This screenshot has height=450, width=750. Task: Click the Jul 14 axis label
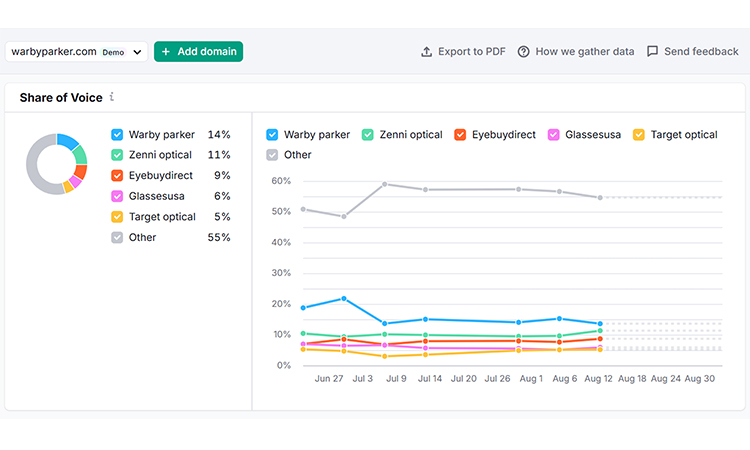[x=430, y=379]
